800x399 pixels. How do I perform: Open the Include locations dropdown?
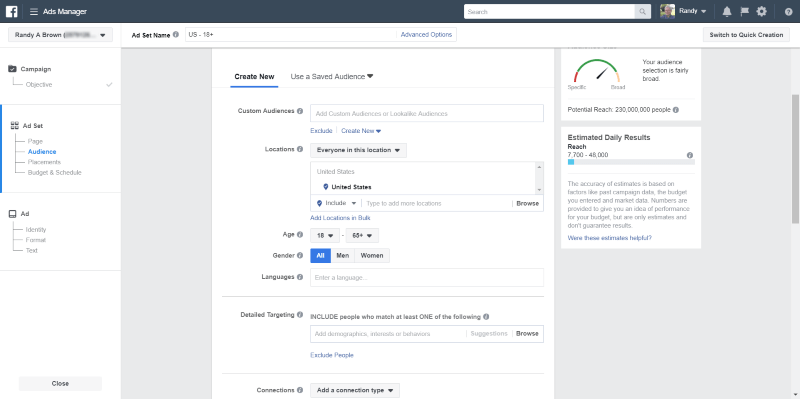[x=336, y=203]
